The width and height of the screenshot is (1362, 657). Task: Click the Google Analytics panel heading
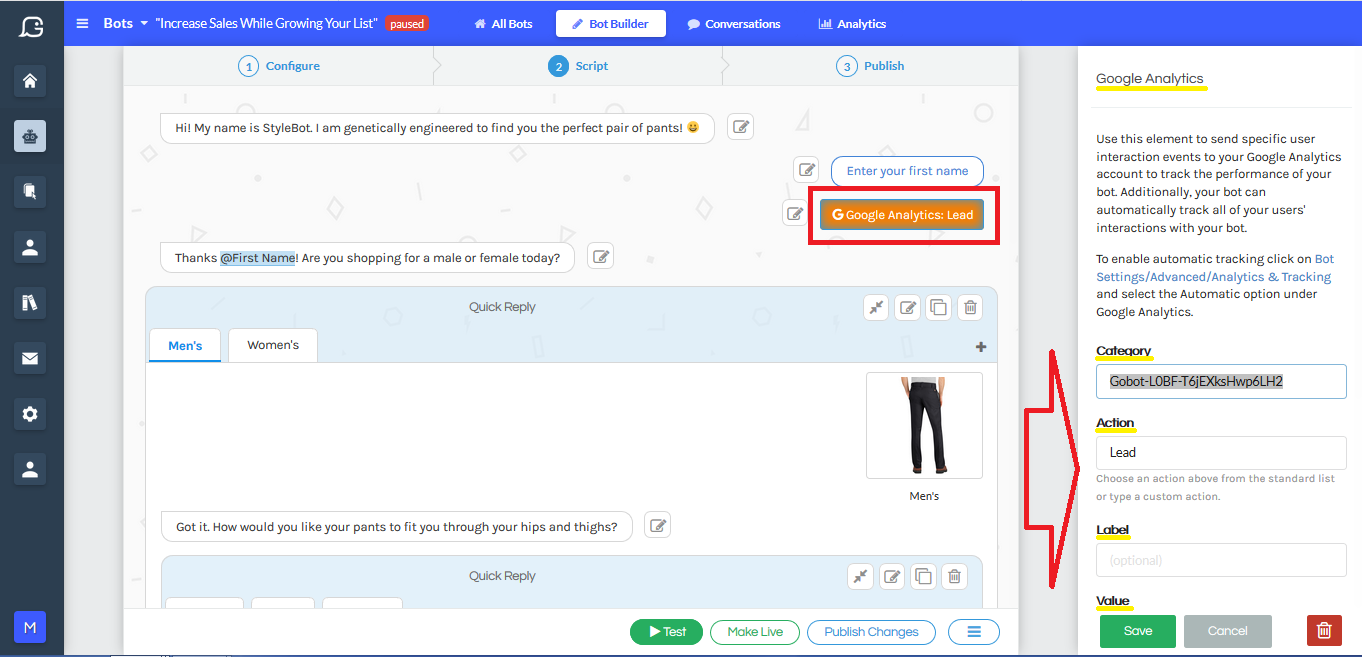tap(1150, 79)
